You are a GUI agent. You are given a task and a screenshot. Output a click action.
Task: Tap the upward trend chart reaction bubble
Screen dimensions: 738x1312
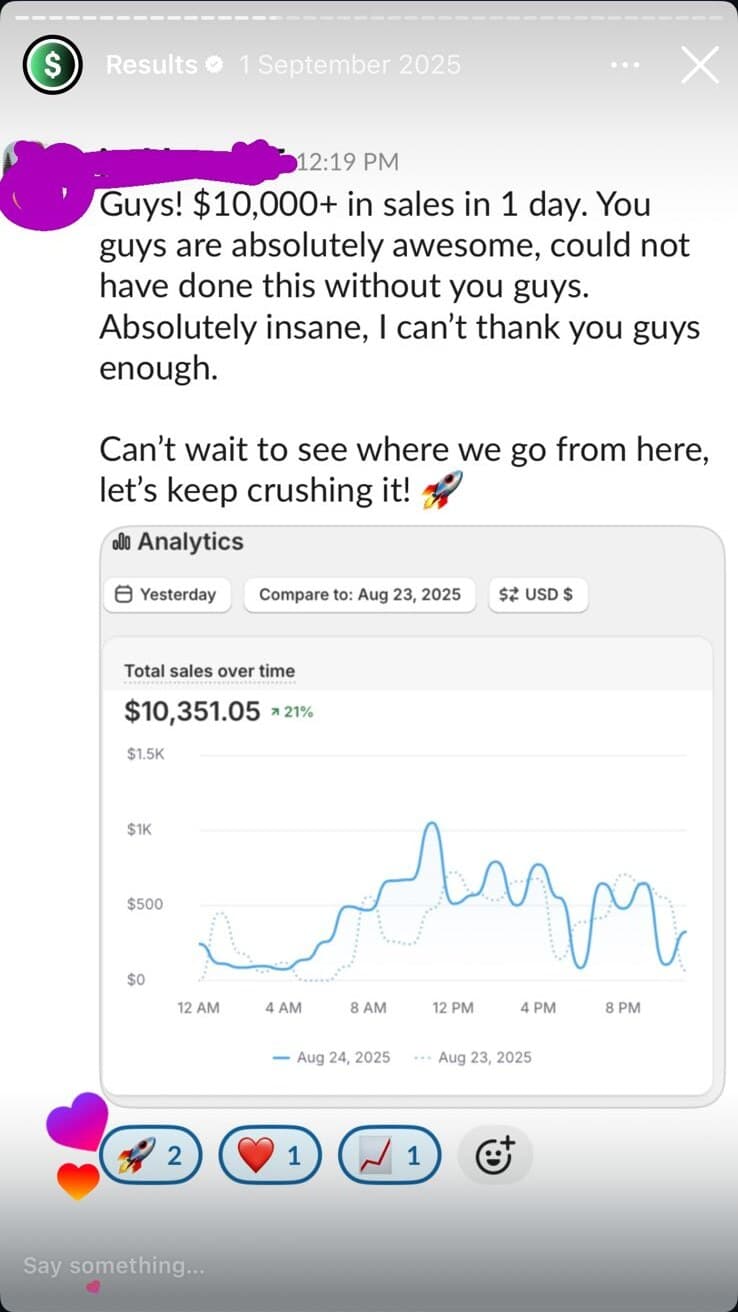(390, 1154)
